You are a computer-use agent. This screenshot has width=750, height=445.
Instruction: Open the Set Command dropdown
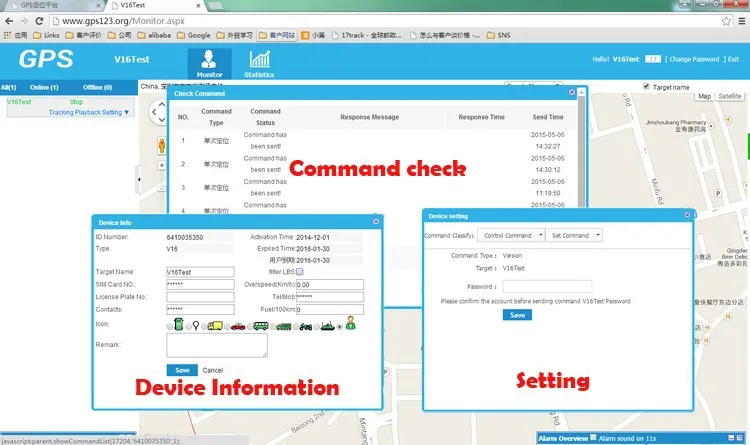click(x=574, y=235)
